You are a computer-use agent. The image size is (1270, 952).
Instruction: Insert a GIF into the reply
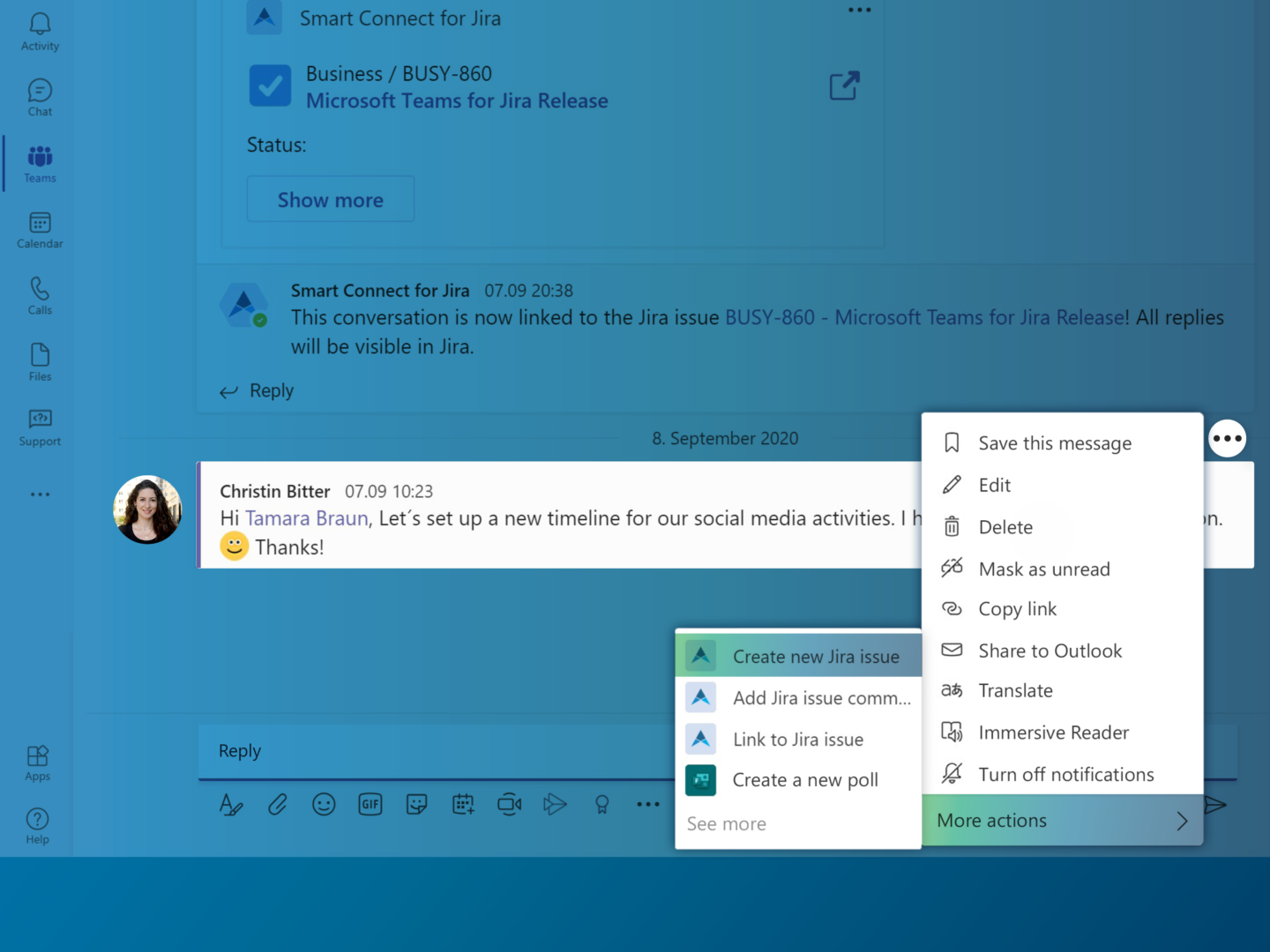click(x=370, y=804)
